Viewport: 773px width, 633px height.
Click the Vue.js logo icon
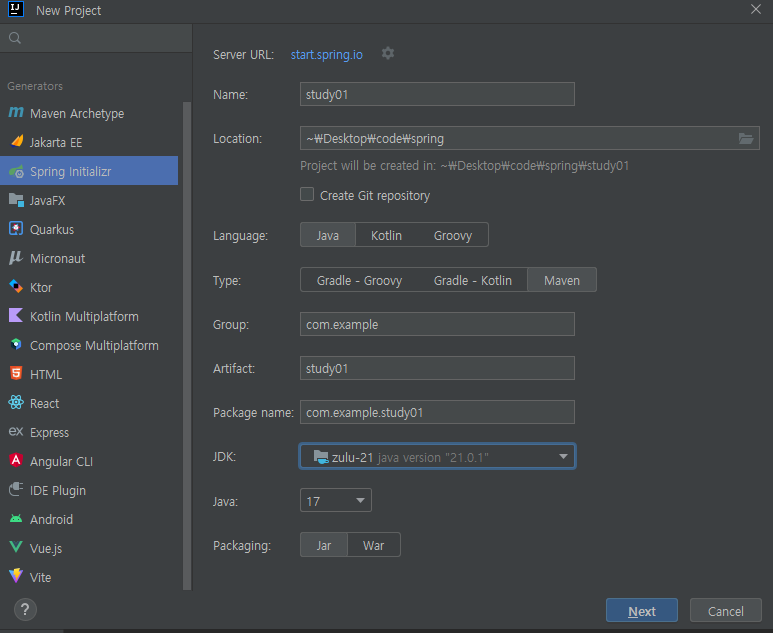pyautogui.click(x=16, y=547)
